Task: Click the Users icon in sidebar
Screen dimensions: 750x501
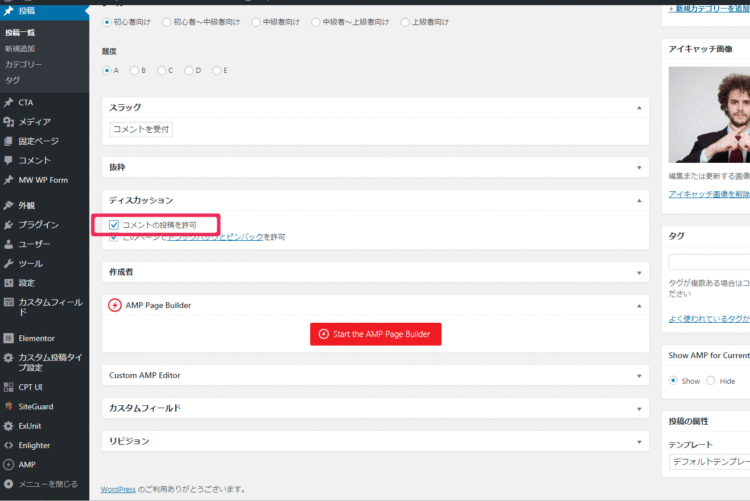Action: coord(9,244)
